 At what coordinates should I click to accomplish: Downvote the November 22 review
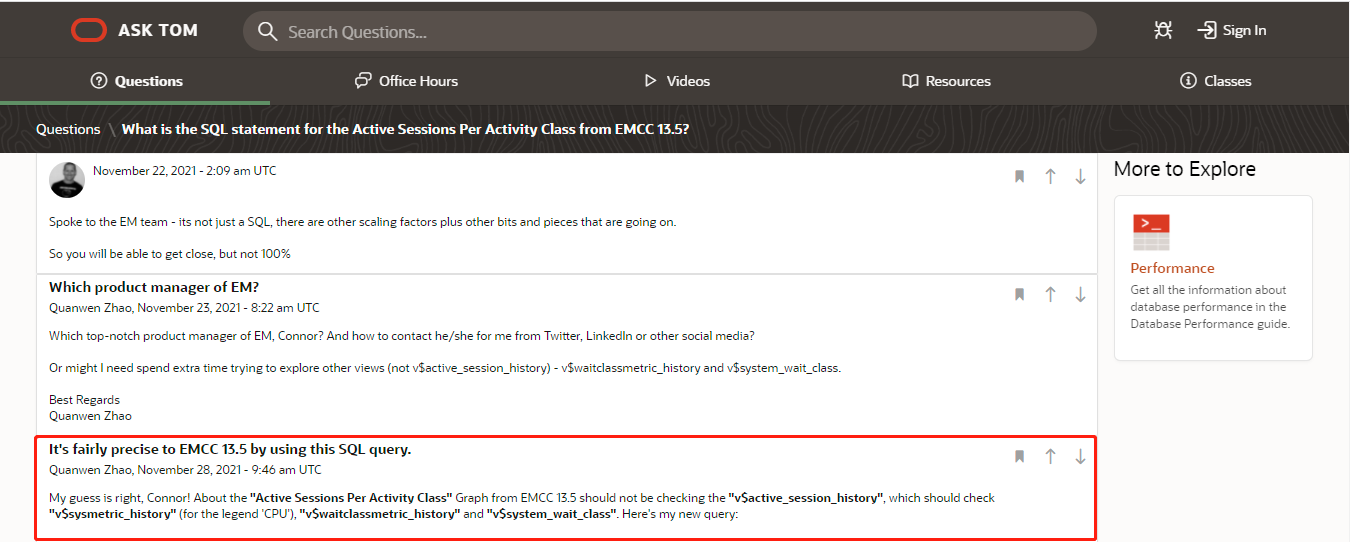pos(1080,176)
